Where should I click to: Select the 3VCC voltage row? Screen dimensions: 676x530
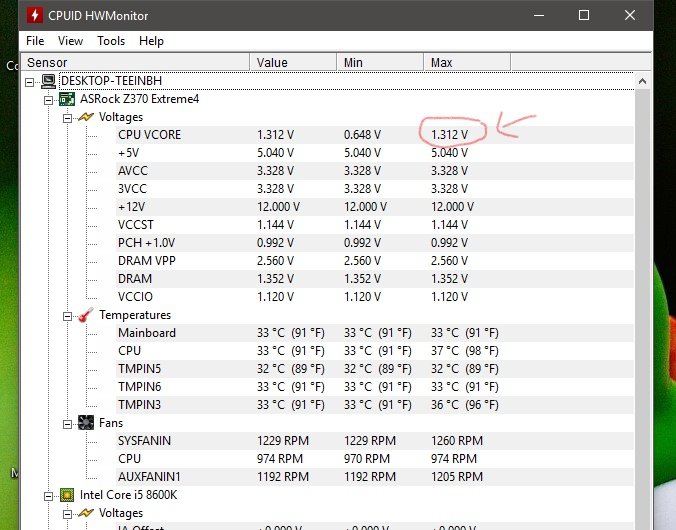pos(374,189)
